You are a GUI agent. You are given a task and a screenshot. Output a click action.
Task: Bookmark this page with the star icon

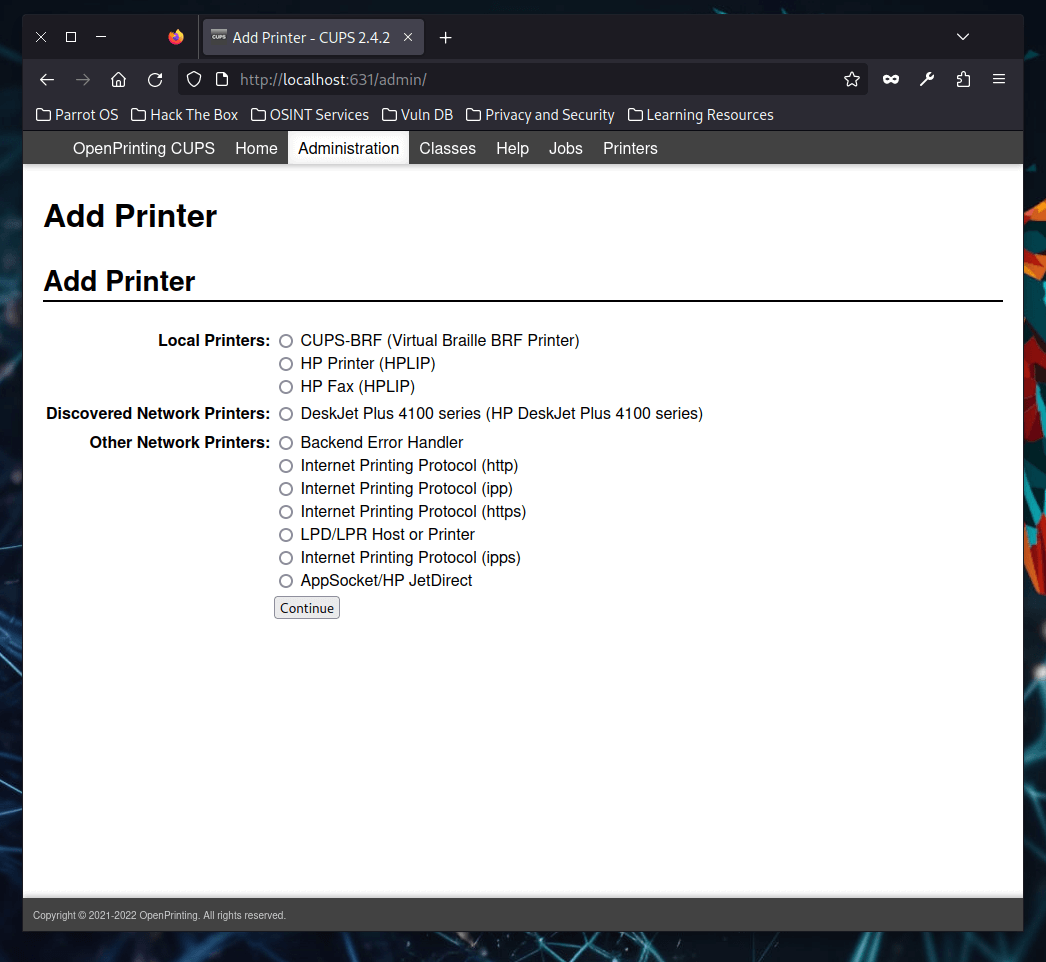coord(852,79)
